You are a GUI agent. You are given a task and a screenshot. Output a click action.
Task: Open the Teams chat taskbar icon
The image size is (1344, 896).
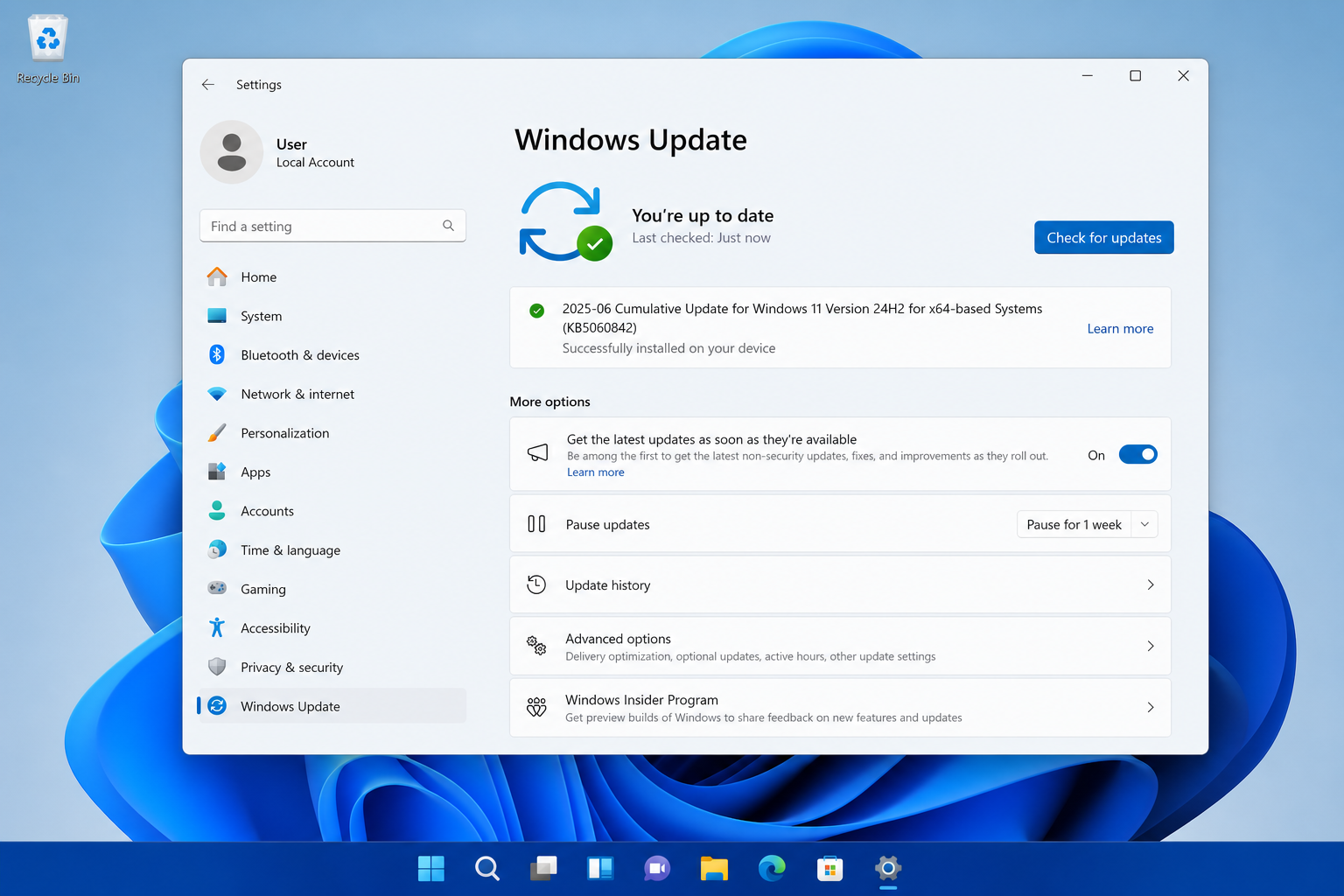click(x=657, y=868)
